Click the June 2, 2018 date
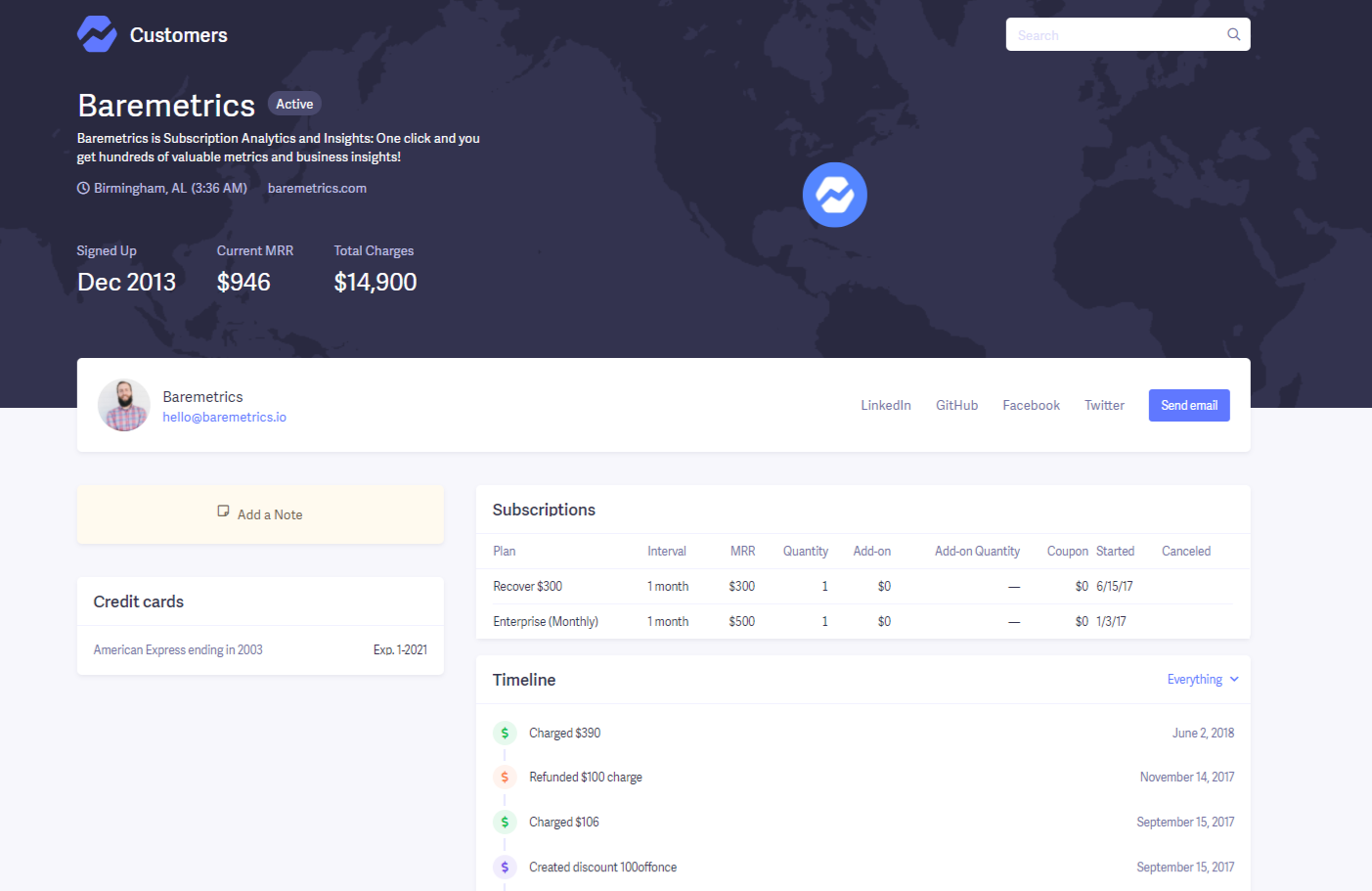 tap(1203, 733)
